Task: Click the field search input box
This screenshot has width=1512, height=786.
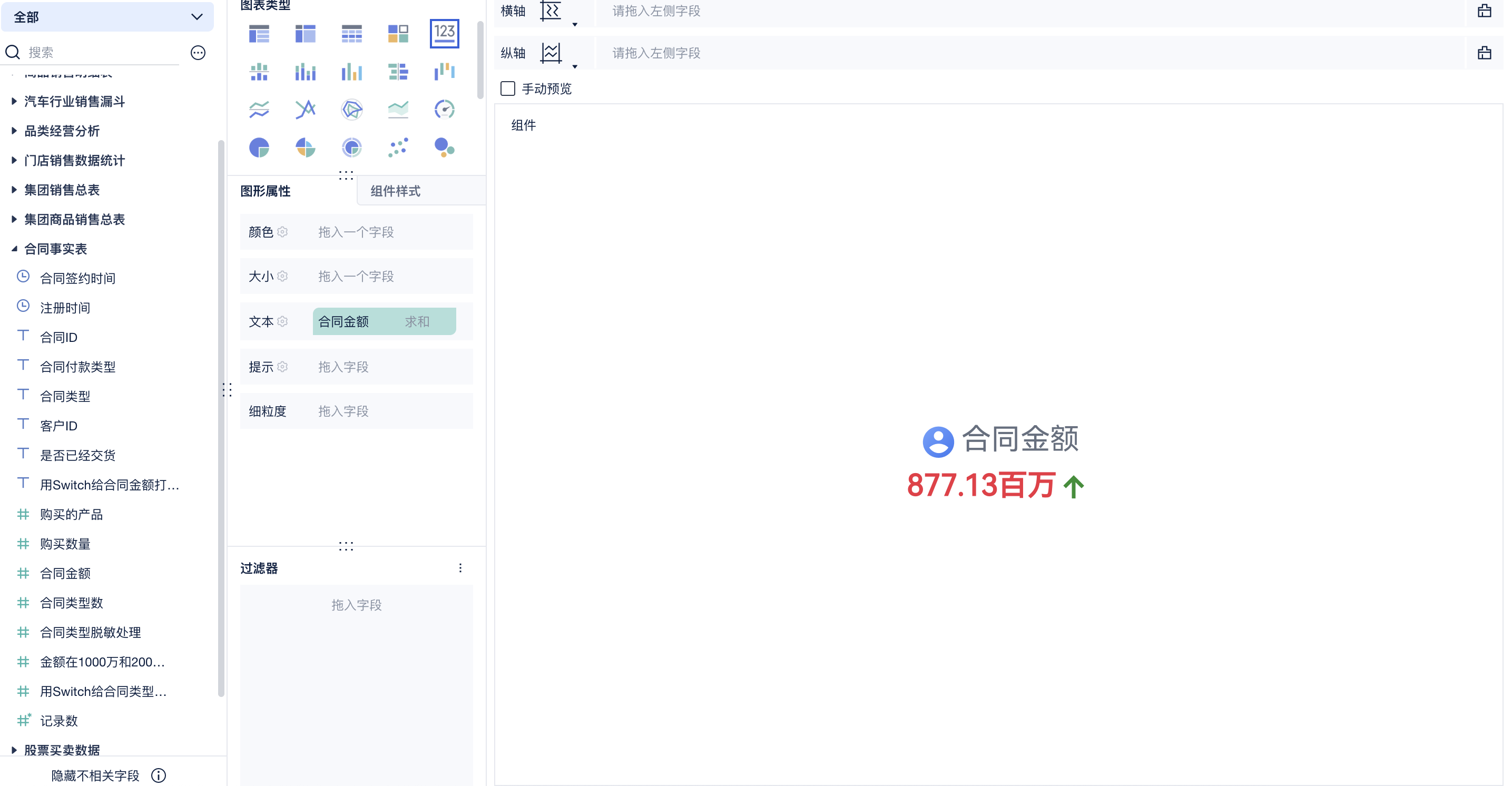Action: 100,53
